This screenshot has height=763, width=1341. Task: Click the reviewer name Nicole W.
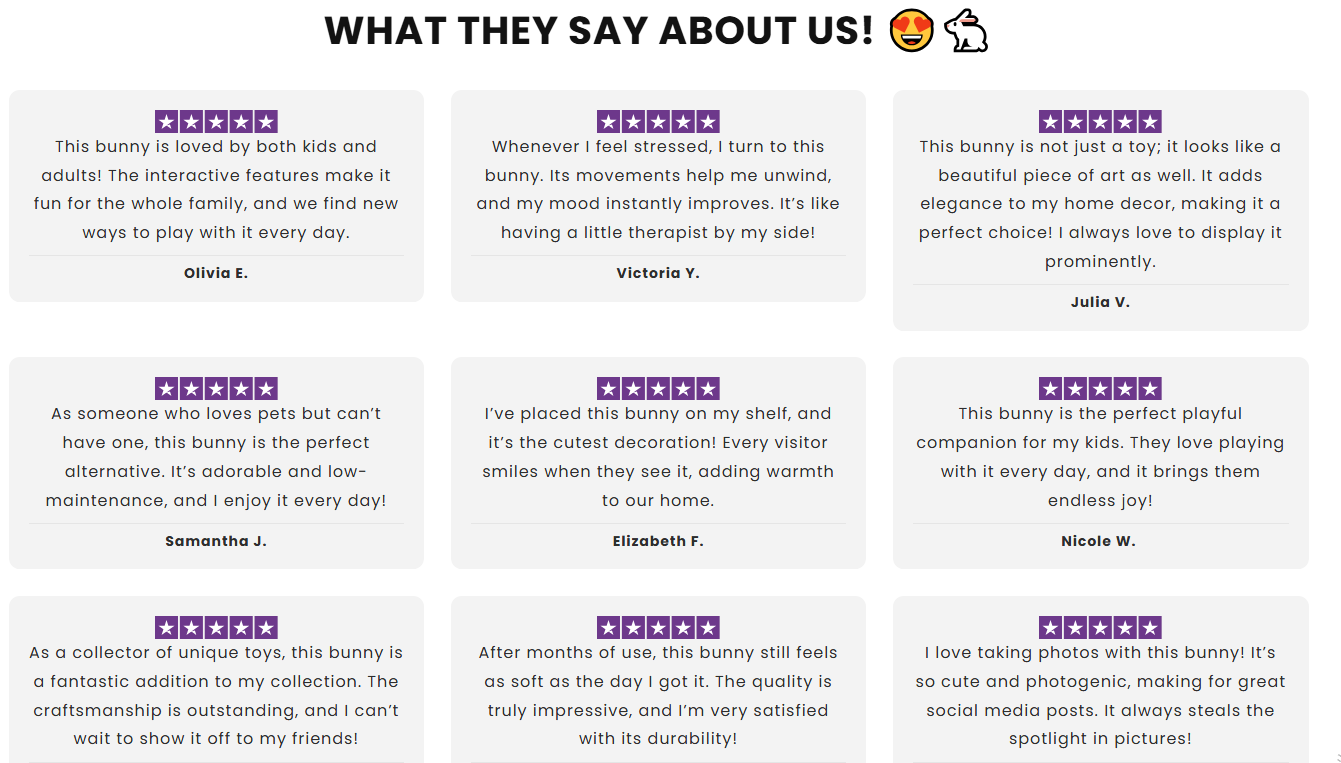click(1098, 541)
